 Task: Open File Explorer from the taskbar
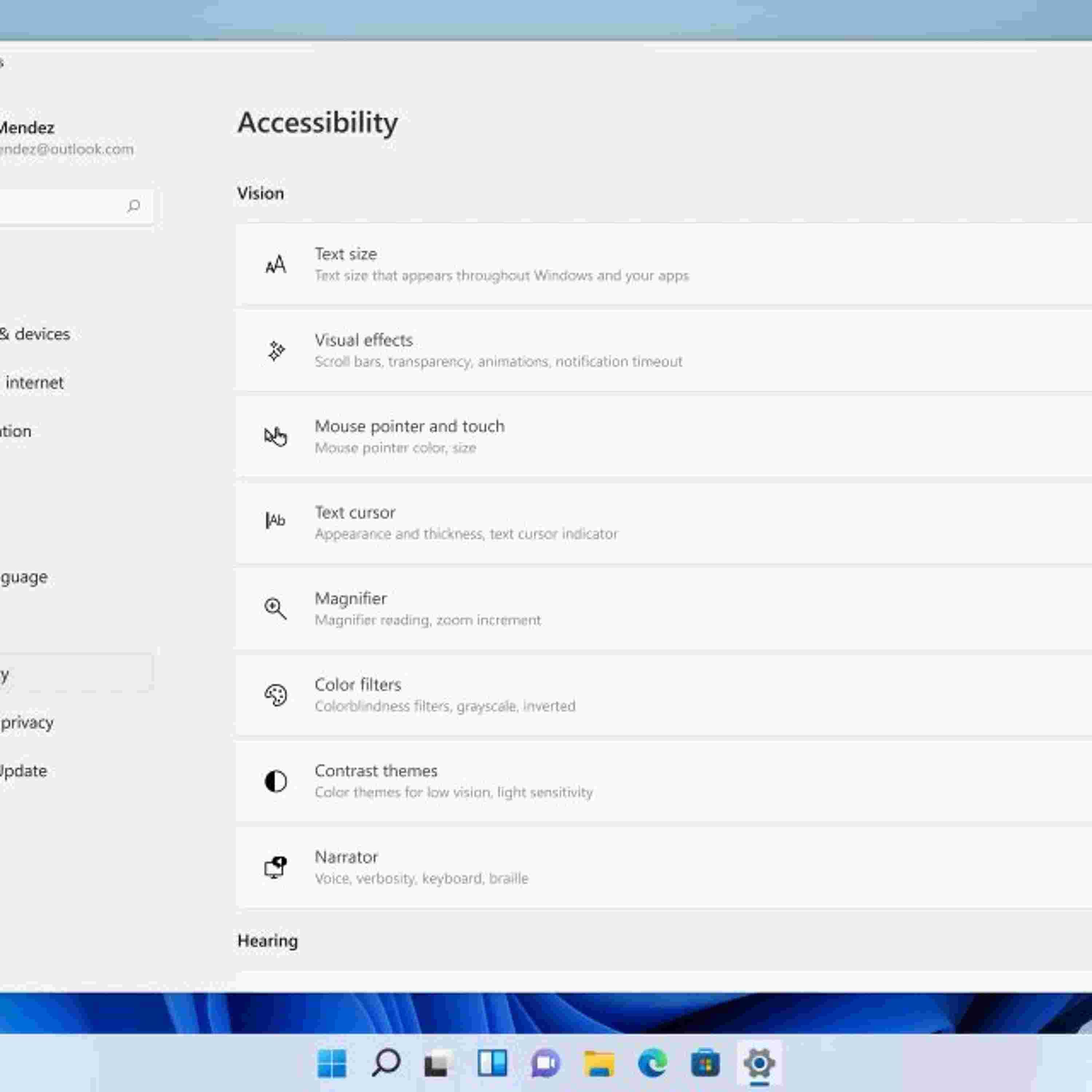(598, 1064)
